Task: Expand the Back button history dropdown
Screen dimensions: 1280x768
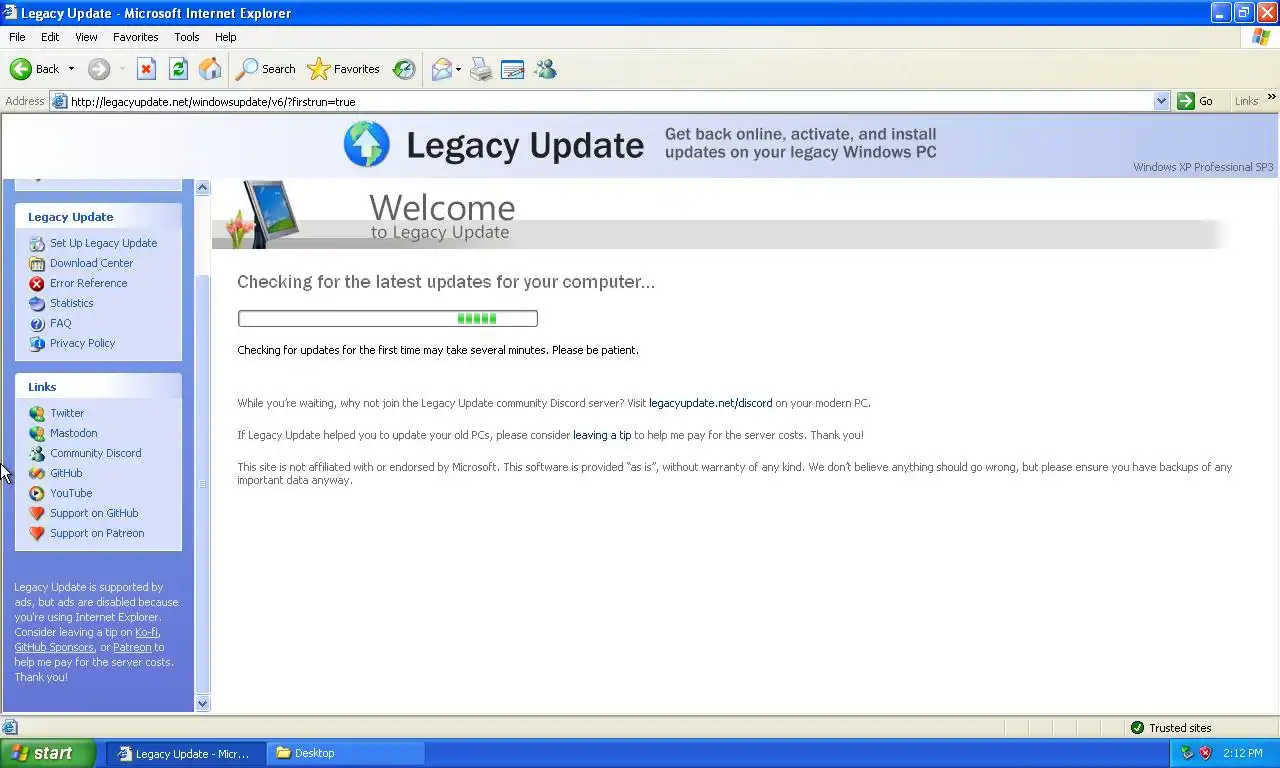Action: 71,69
